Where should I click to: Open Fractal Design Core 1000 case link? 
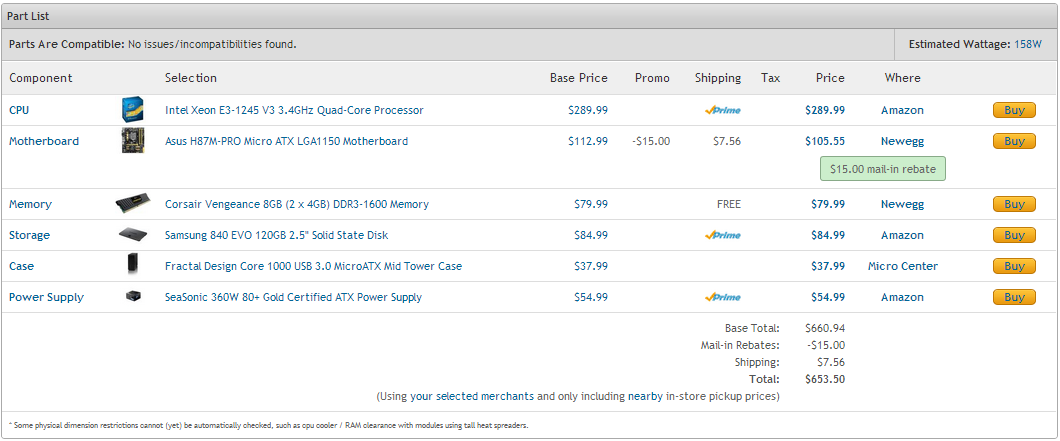coord(314,266)
